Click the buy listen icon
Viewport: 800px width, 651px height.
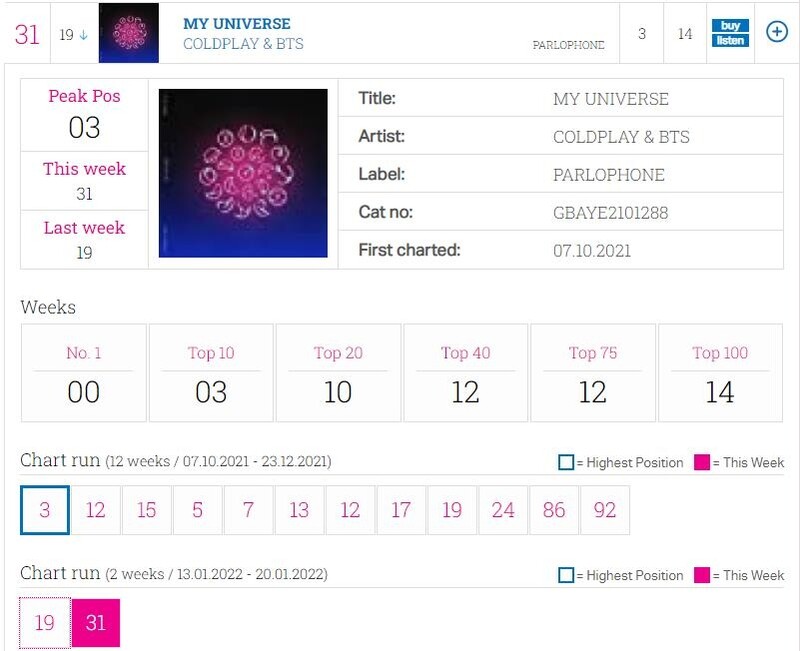729,33
